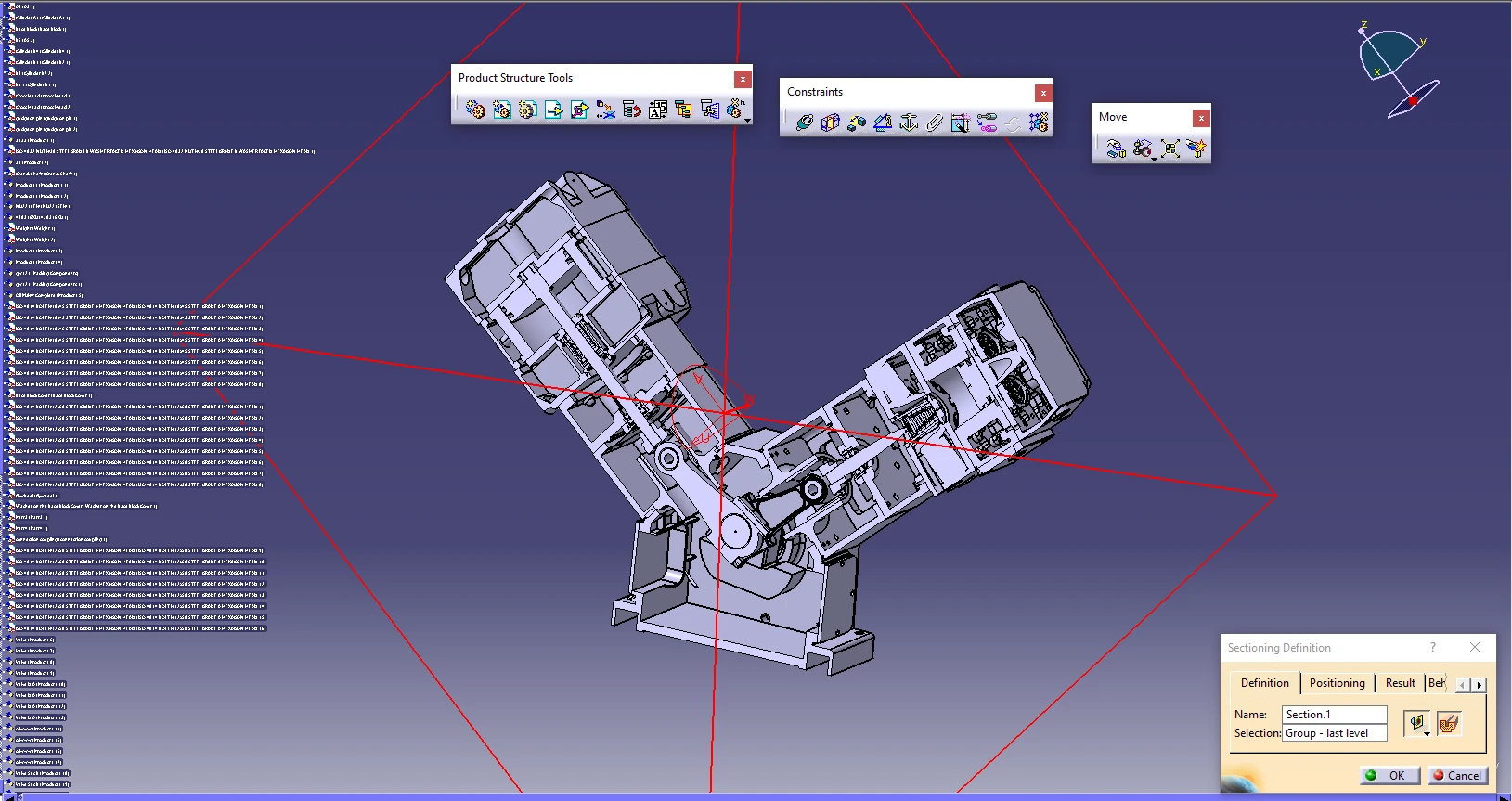Expand the Product Structure Tools overflow arrow

(x=747, y=121)
